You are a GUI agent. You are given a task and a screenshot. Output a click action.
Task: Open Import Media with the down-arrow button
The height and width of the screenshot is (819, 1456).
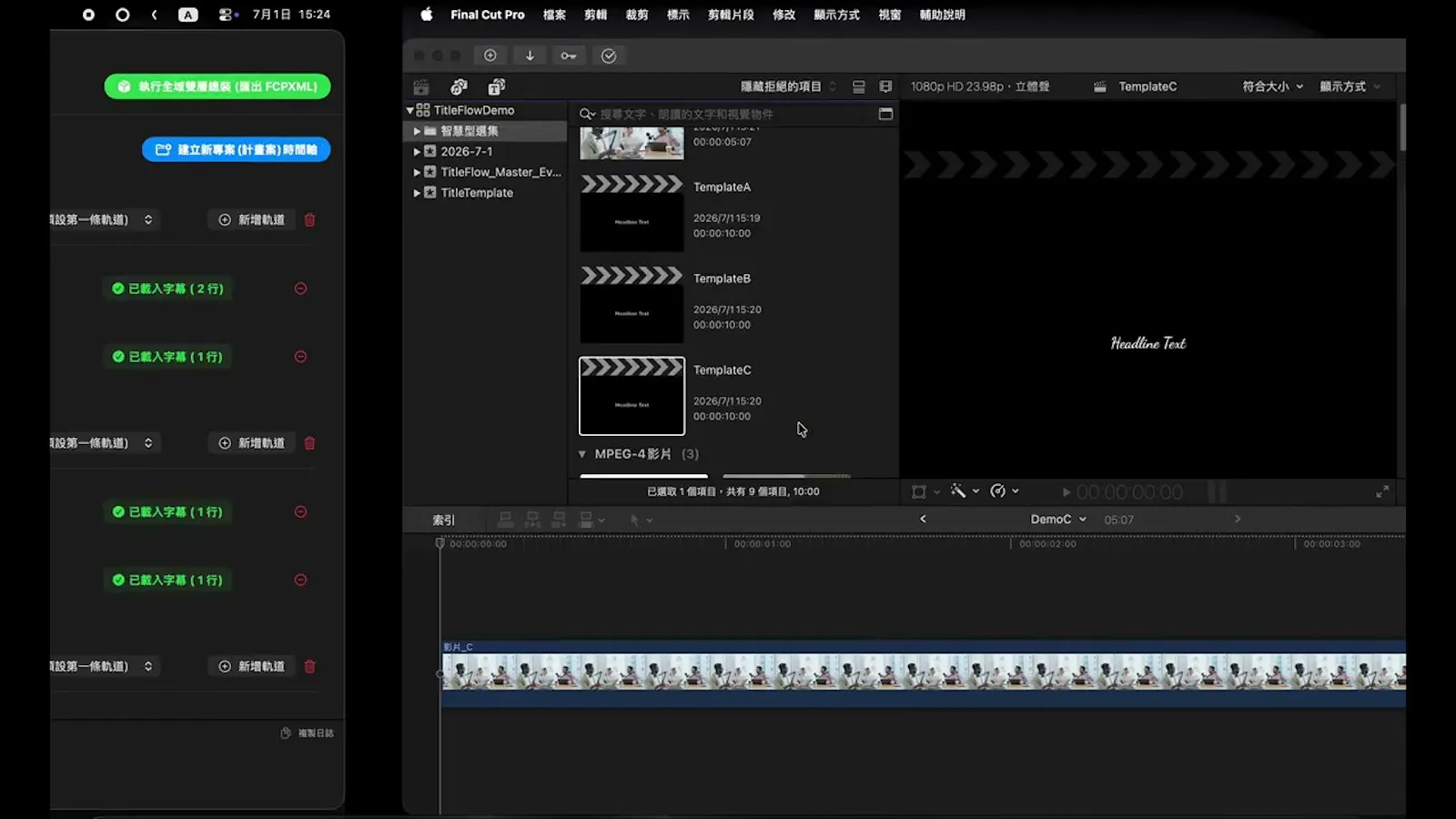coord(530,56)
